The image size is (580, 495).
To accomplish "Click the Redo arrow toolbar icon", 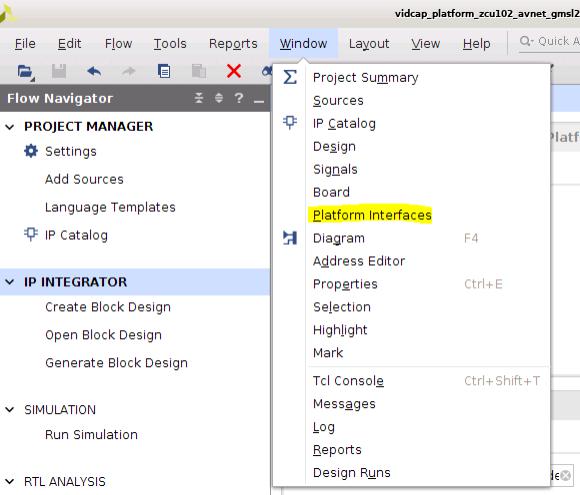I will click(x=129, y=71).
